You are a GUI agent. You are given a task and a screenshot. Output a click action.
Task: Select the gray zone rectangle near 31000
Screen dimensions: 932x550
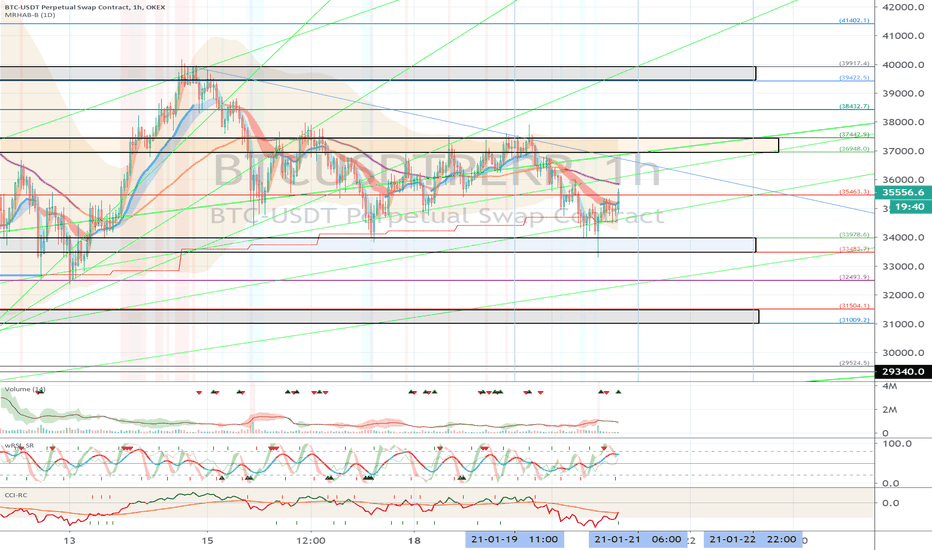click(379, 316)
